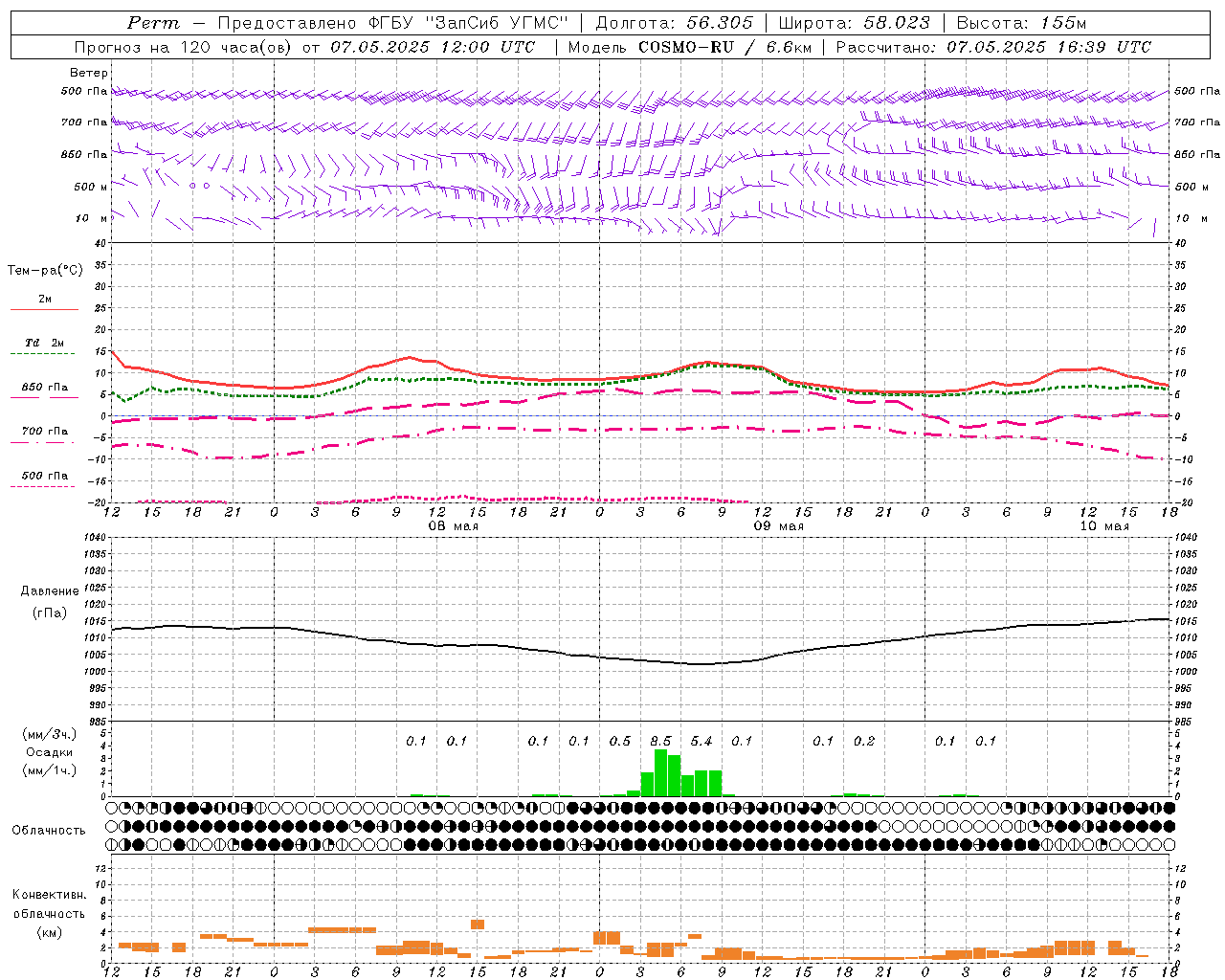Screen dimensions: 1225x980
Task: Select the 'Долгота: 56.305' longitude value
Action: pyautogui.click(x=674, y=23)
